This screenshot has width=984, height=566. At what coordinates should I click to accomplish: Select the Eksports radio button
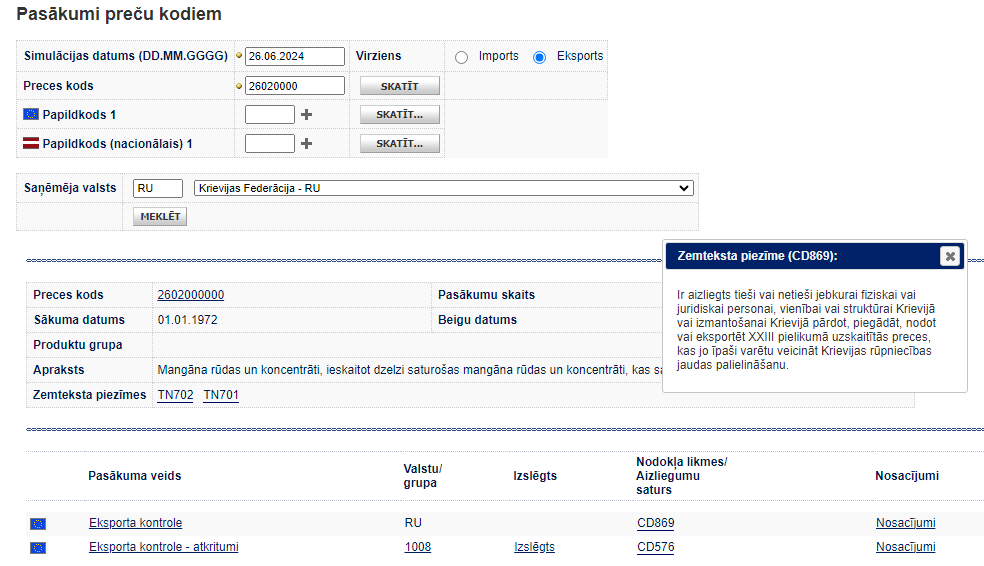tap(539, 57)
